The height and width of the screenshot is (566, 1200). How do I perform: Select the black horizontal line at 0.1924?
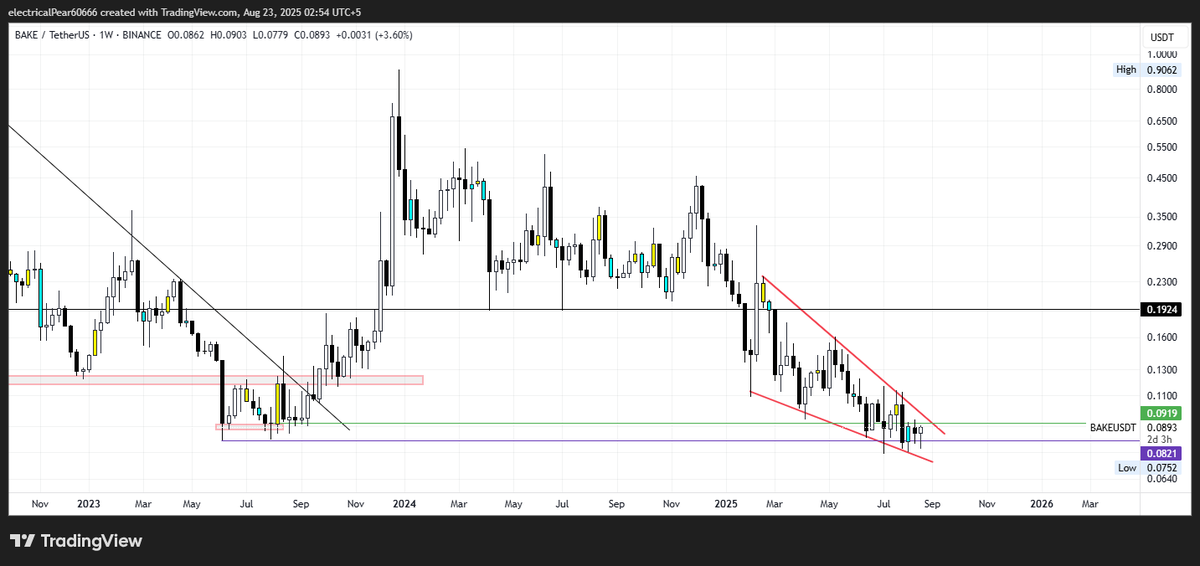[x=574, y=310]
